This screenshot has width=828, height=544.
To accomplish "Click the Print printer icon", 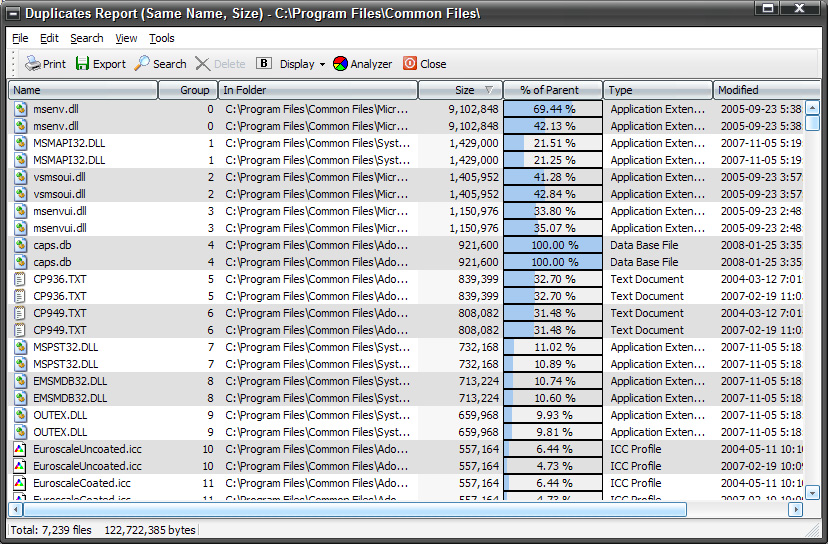I will tap(32, 64).
